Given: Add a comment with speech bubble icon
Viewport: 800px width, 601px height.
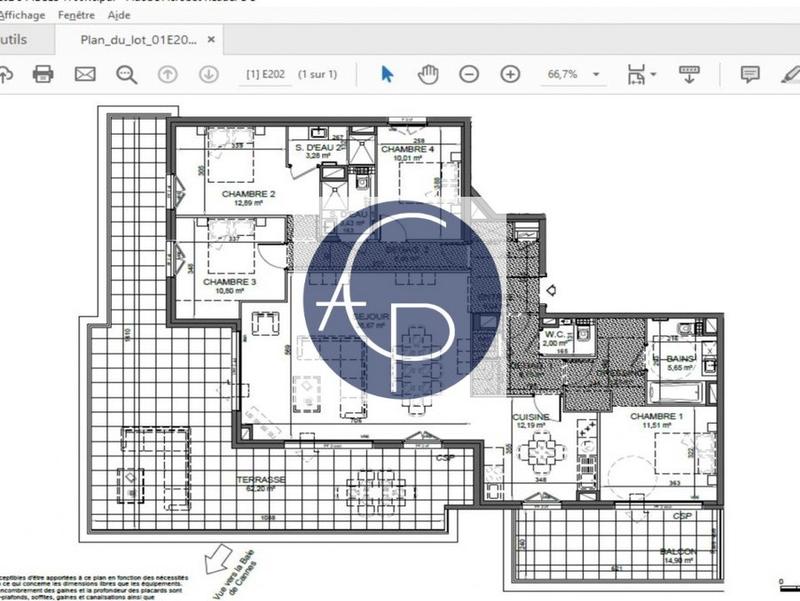Looking at the screenshot, I should tap(749, 74).
